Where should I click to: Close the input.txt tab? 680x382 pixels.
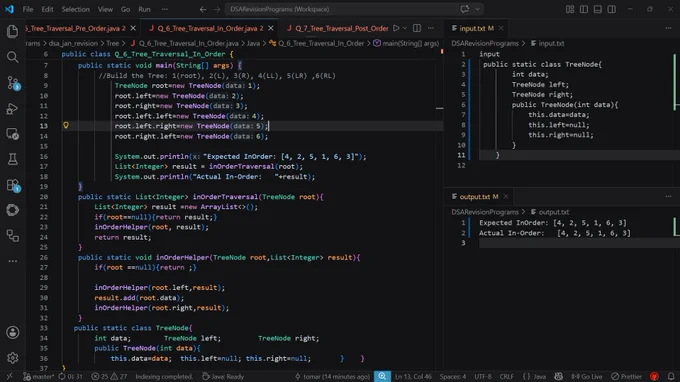(x=501, y=28)
